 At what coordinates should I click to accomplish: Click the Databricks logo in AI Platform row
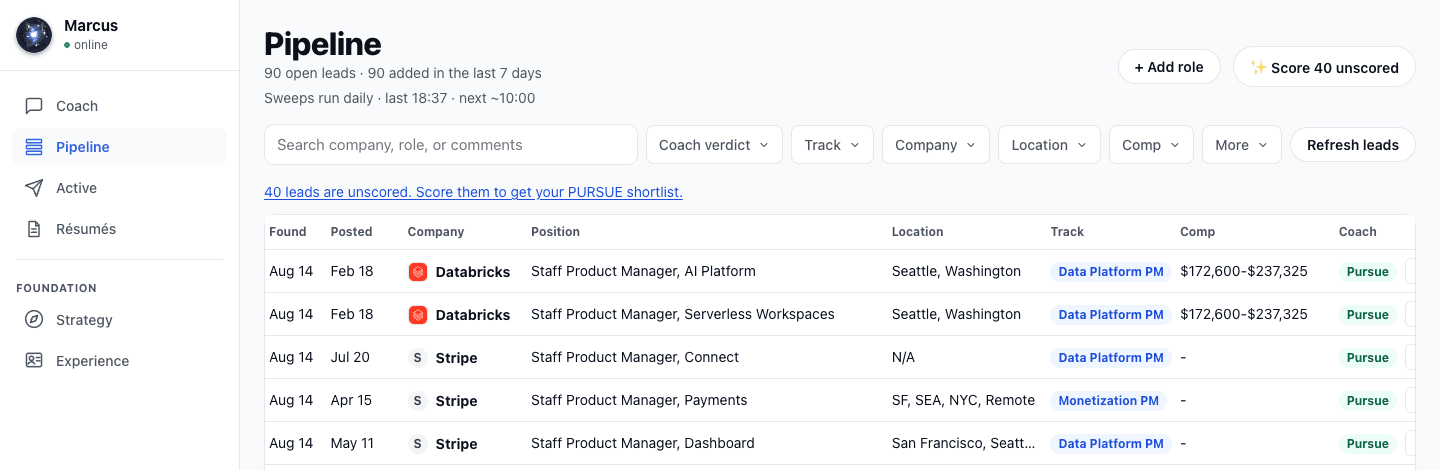coord(418,272)
